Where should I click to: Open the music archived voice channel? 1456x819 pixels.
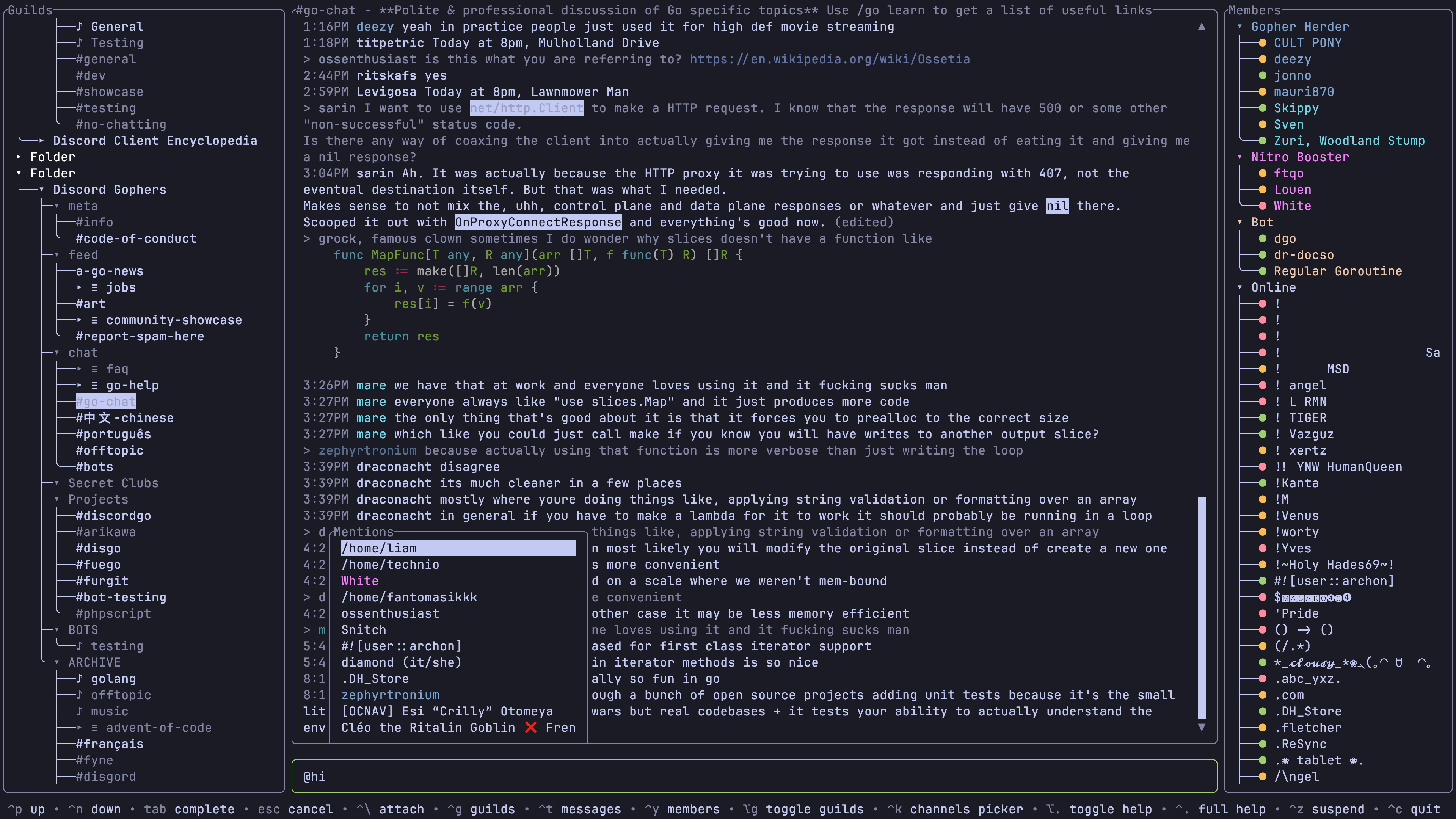pos(102,712)
